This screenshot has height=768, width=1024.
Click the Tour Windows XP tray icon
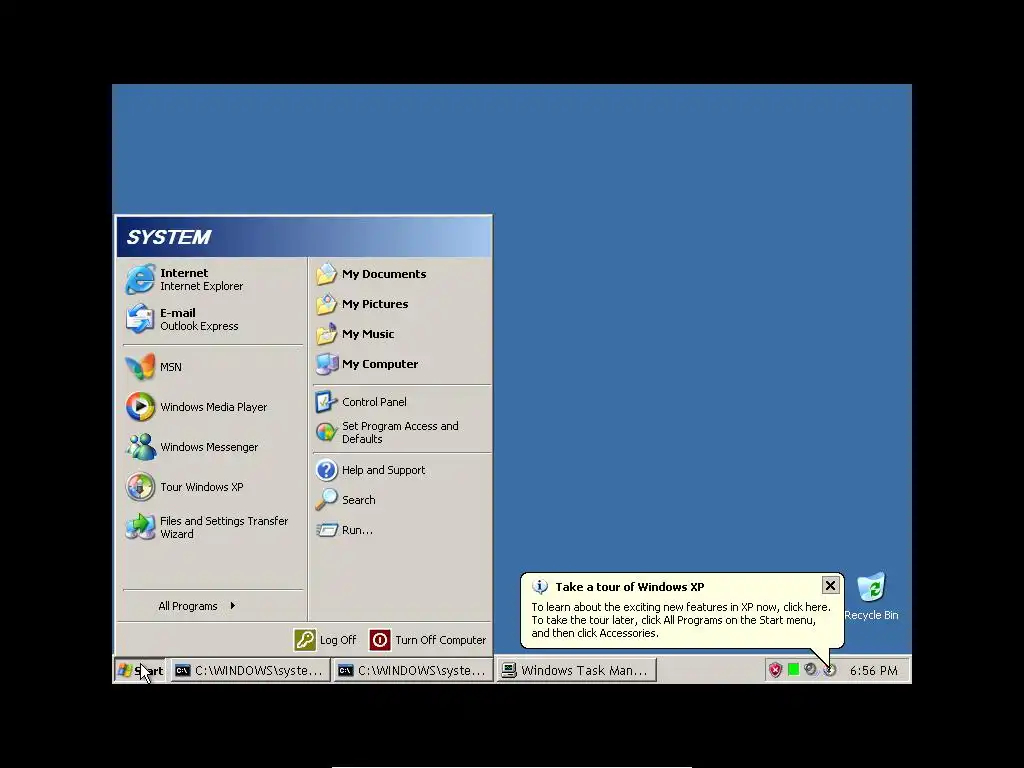[829, 670]
